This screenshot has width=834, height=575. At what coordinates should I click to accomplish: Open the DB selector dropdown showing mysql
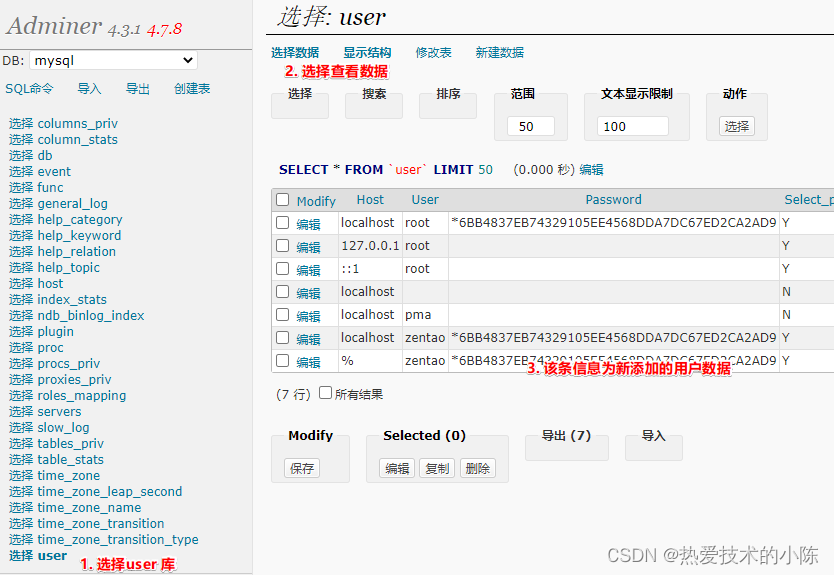[113, 61]
